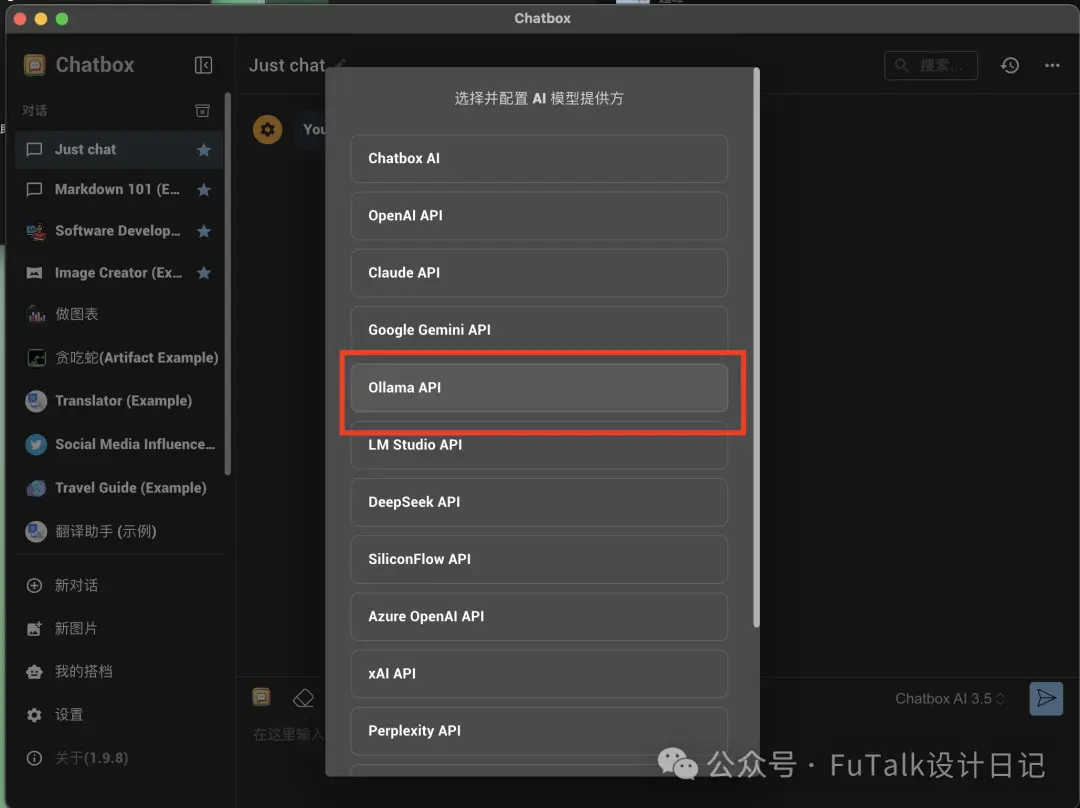Screen dimensions: 1080x808
Task: Open the Chatbox AI 3.5 model selector
Action: point(949,698)
